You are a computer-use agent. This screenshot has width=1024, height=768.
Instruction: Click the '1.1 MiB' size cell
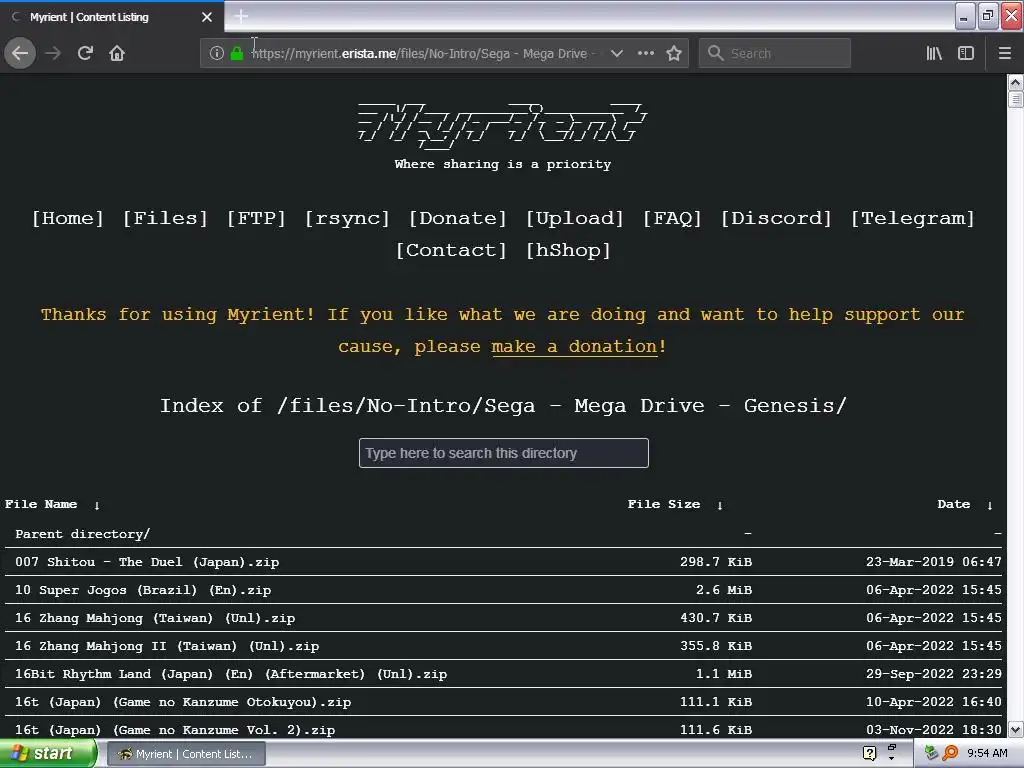point(724,675)
